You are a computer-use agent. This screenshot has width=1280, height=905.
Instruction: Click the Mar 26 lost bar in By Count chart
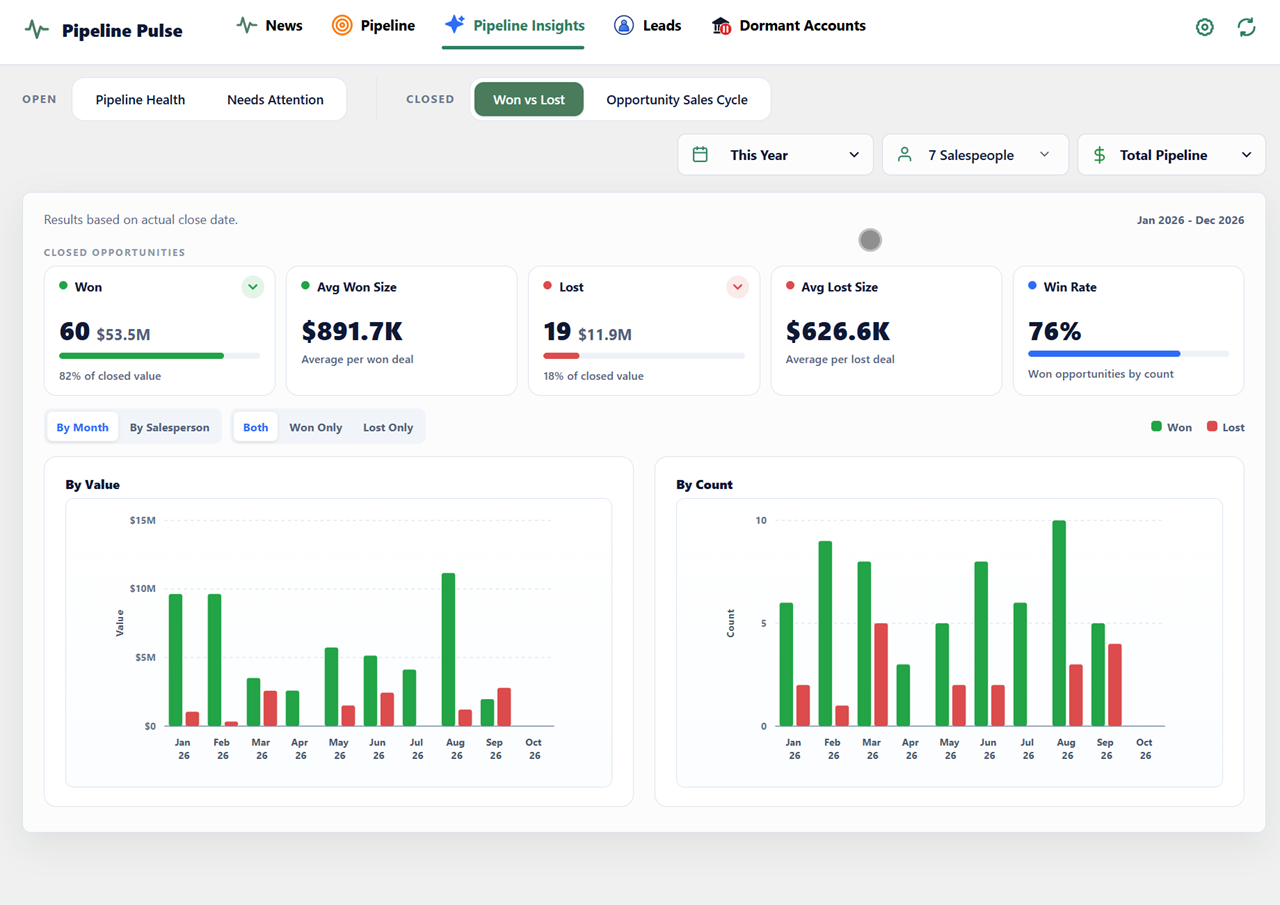coord(881,675)
